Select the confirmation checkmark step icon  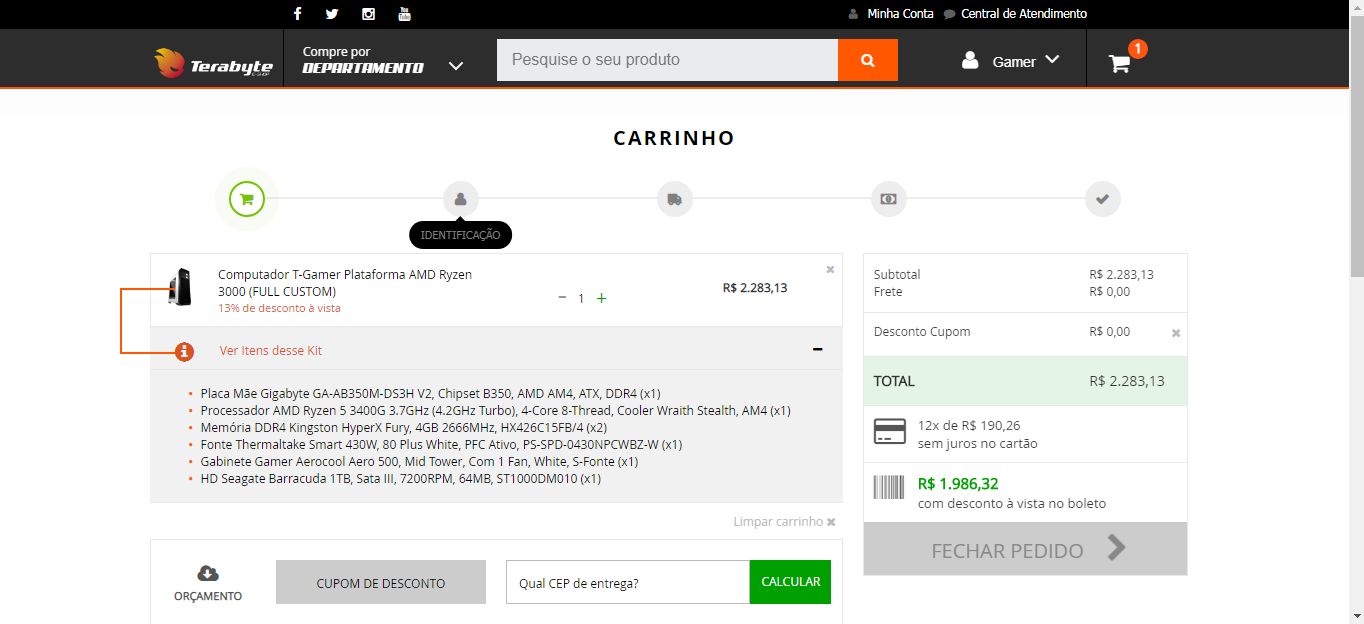coord(1103,199)
